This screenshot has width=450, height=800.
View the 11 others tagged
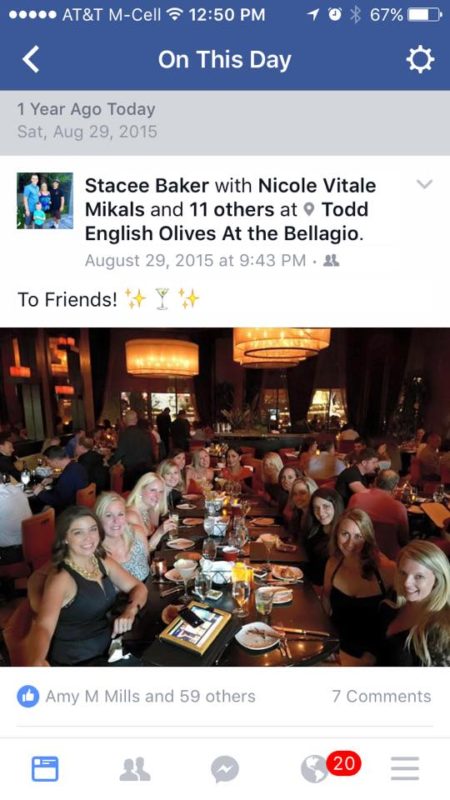tap(232, 210)
